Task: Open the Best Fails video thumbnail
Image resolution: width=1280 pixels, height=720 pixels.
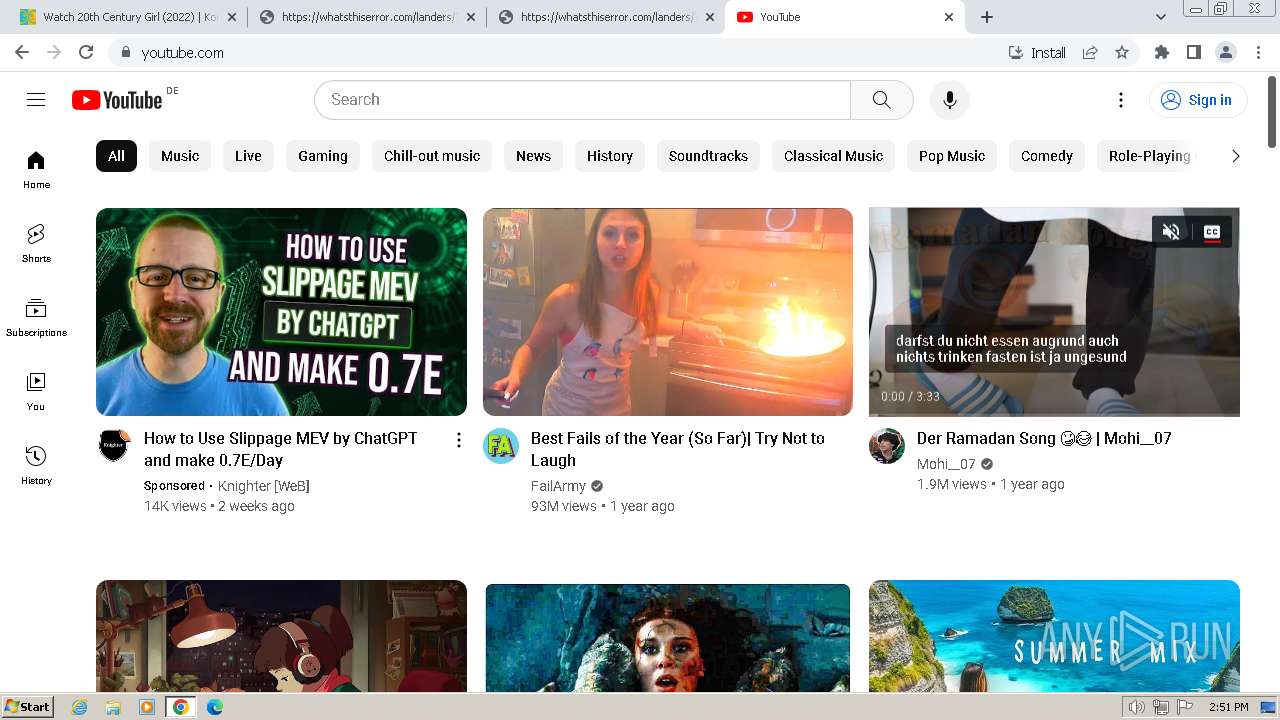Action: [668, 312]
